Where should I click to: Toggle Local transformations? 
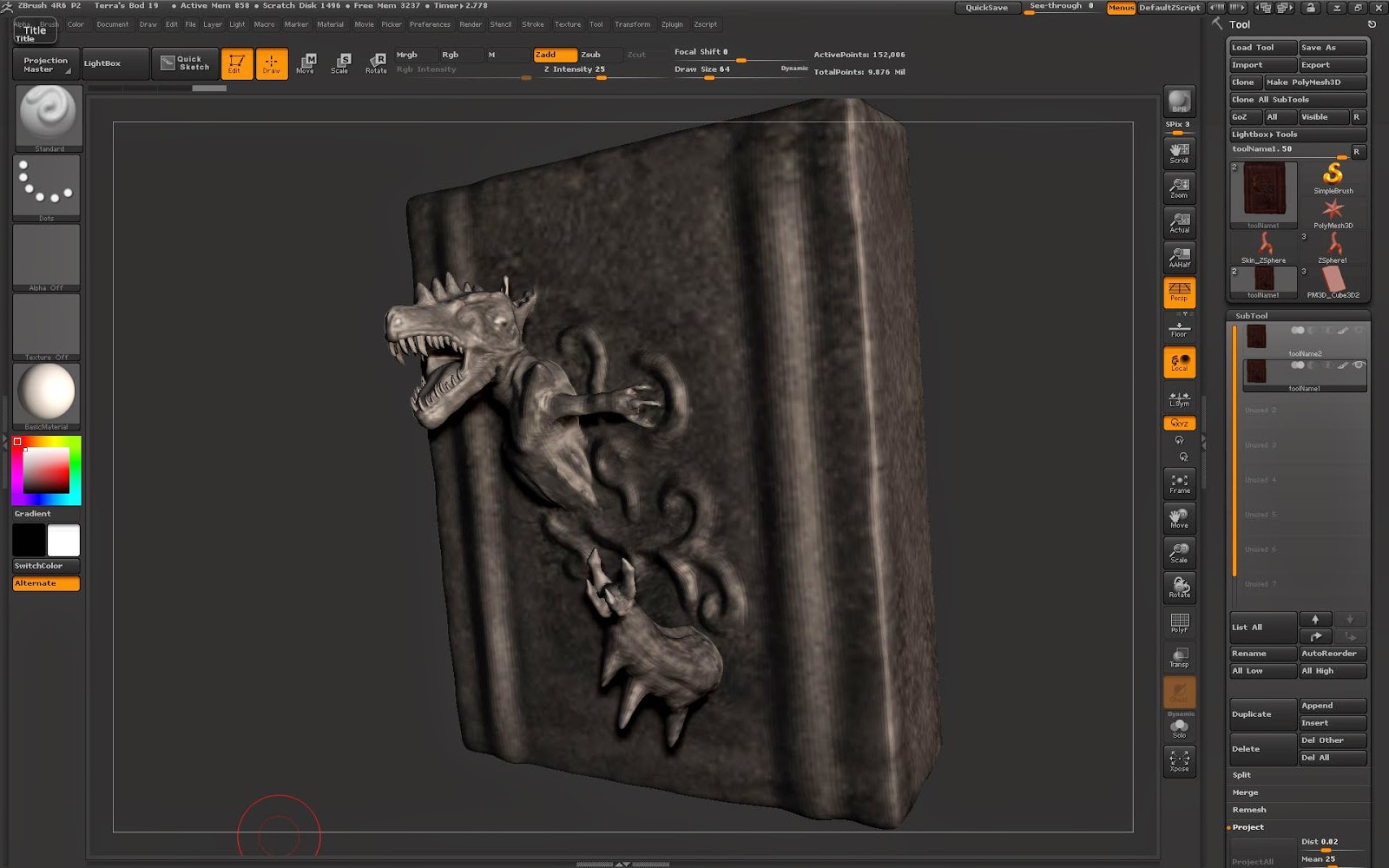click(1179, 362)
